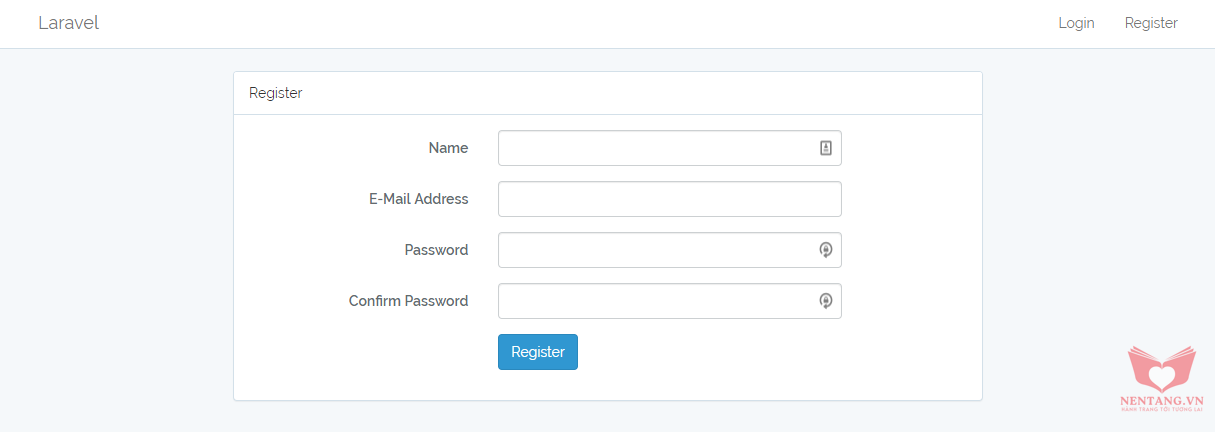Open Register from the top navigation
Screen dimensions: 1215x432
pos(1151,23)
